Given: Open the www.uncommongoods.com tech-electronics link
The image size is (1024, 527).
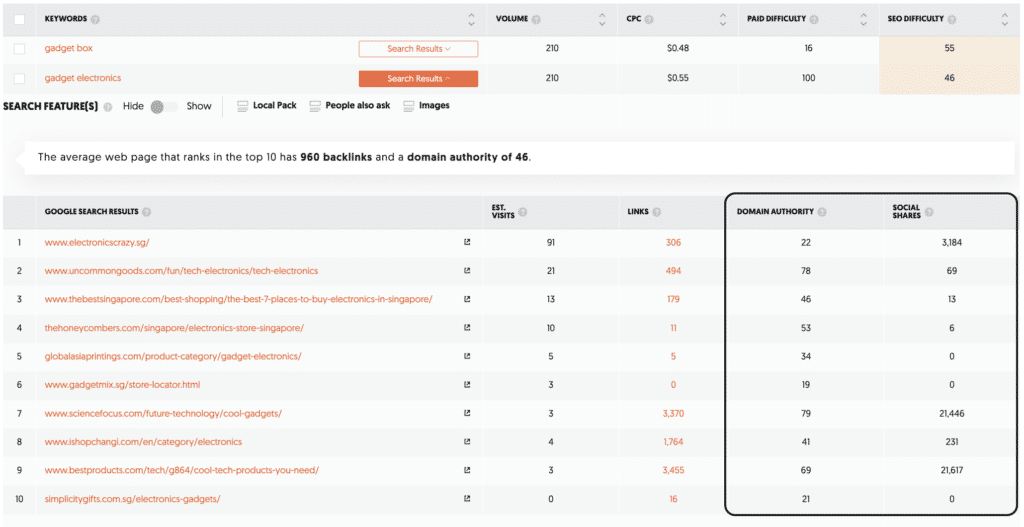Looking at the screenshot, I should (x=181, y=271).
